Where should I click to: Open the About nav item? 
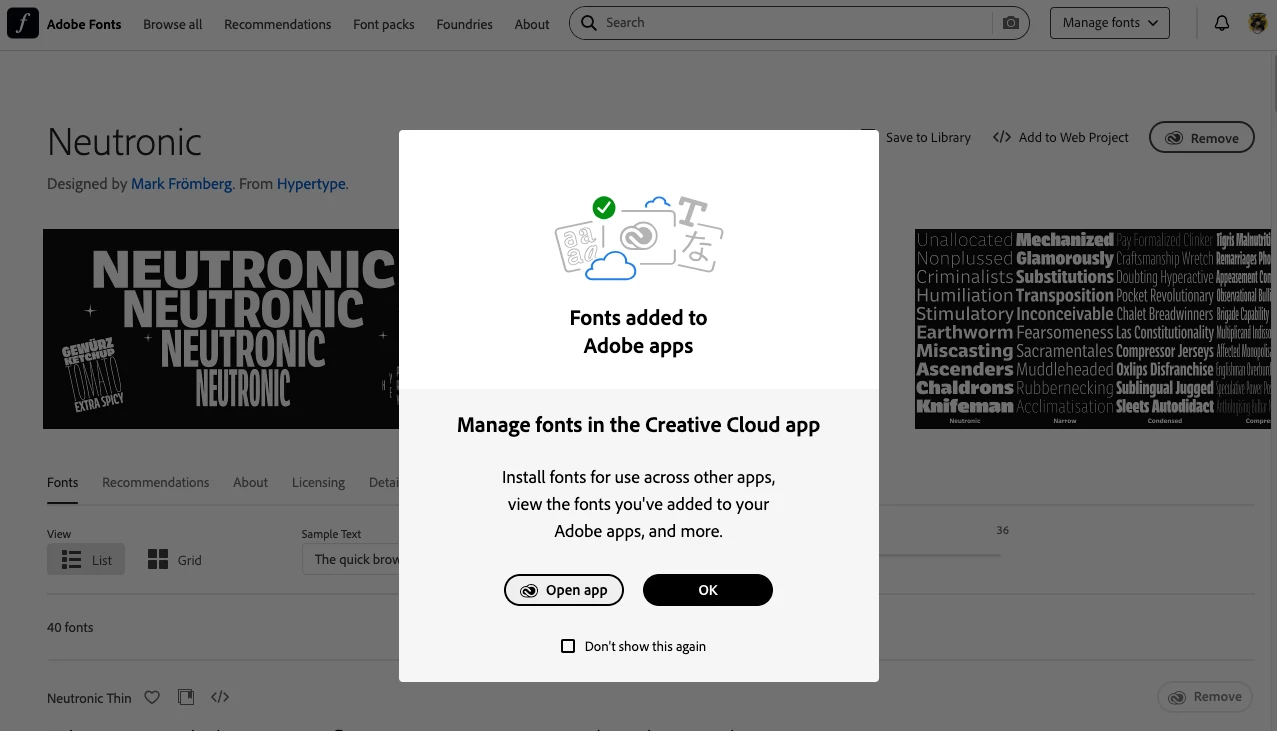pos(532,24)
